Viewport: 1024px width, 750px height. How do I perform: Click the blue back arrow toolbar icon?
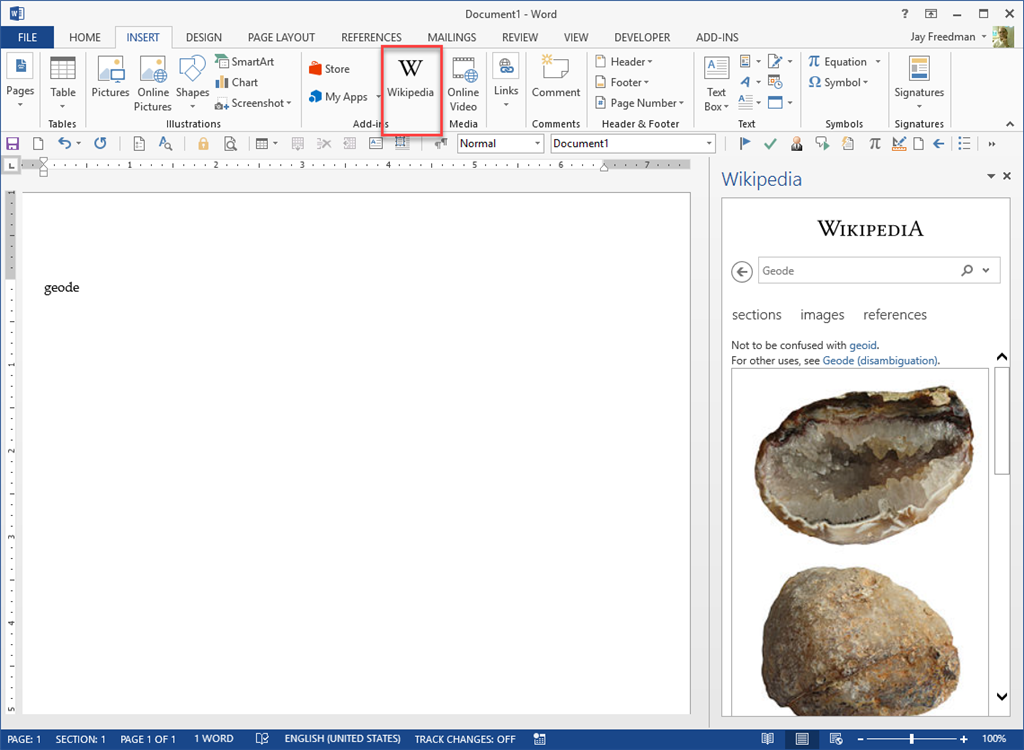(x=938, y=144)
